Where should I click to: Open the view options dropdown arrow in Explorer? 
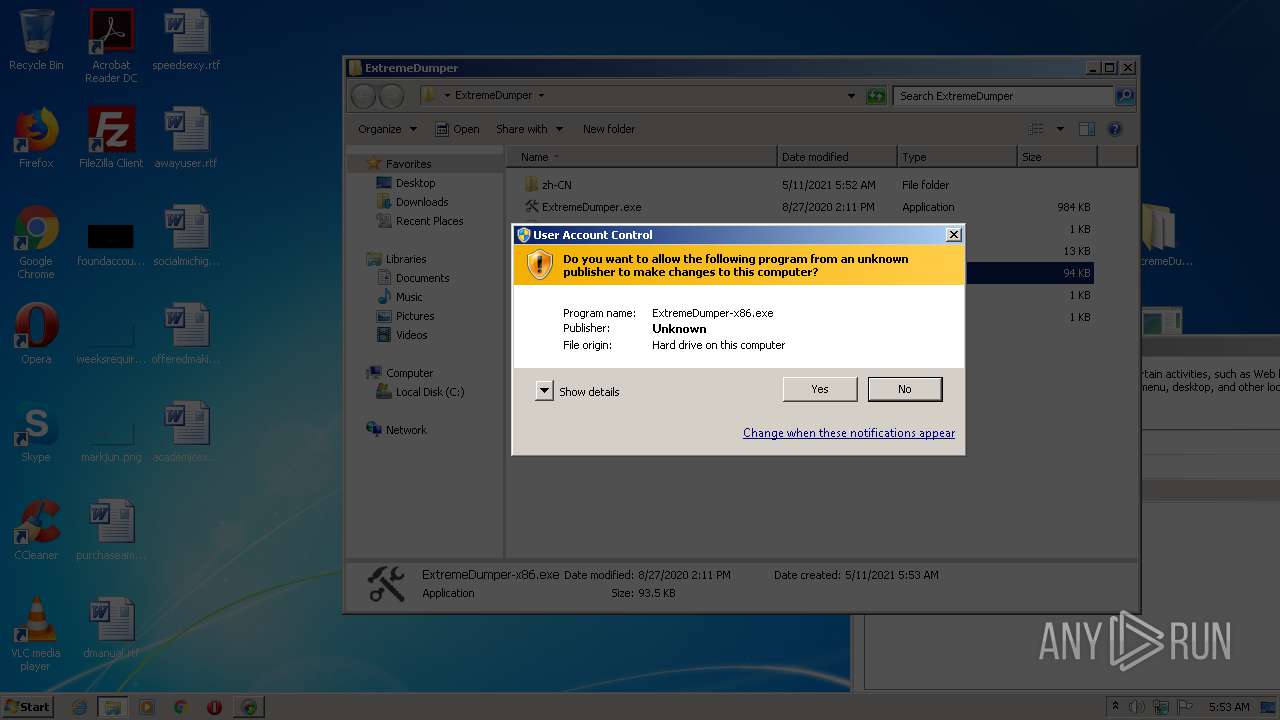pyautogui.click(x=1060, y=129)
